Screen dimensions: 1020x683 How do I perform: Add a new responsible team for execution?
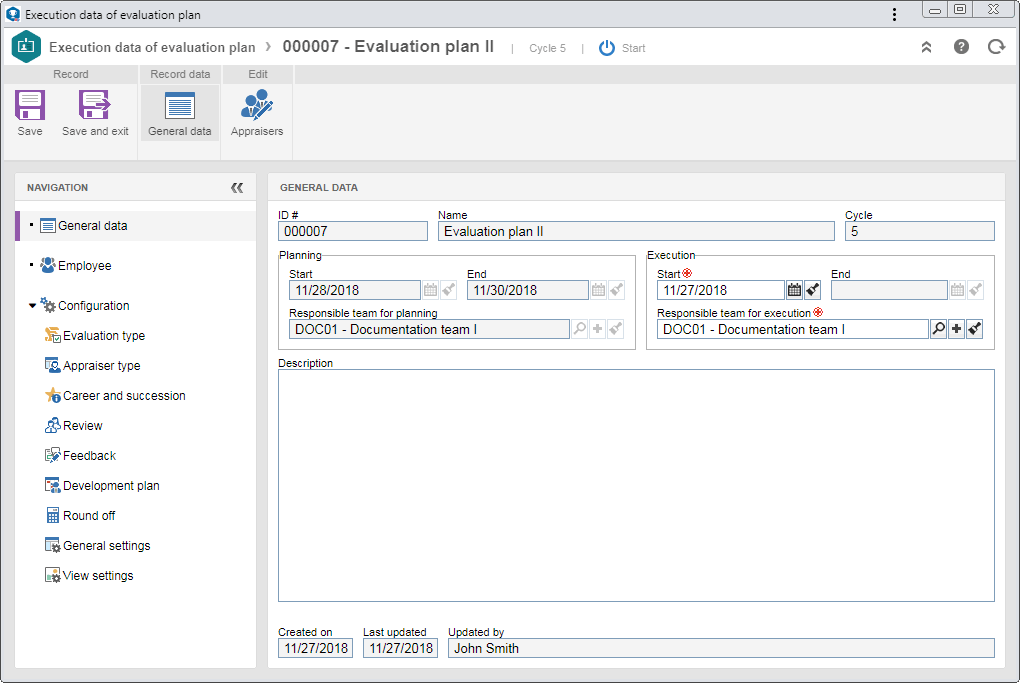(956, 329)
